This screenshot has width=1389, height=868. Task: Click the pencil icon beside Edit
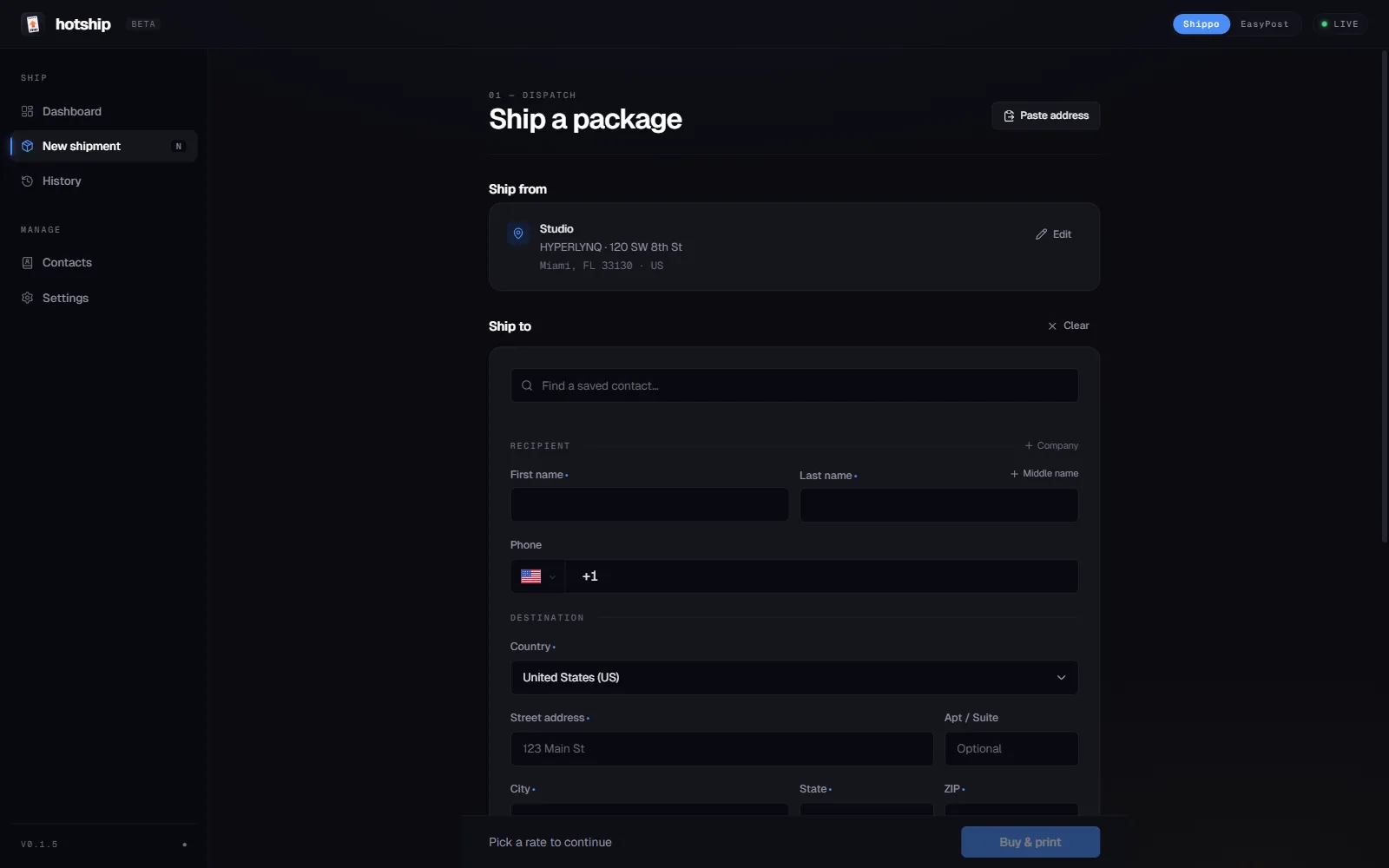[x=1041, y=234]
